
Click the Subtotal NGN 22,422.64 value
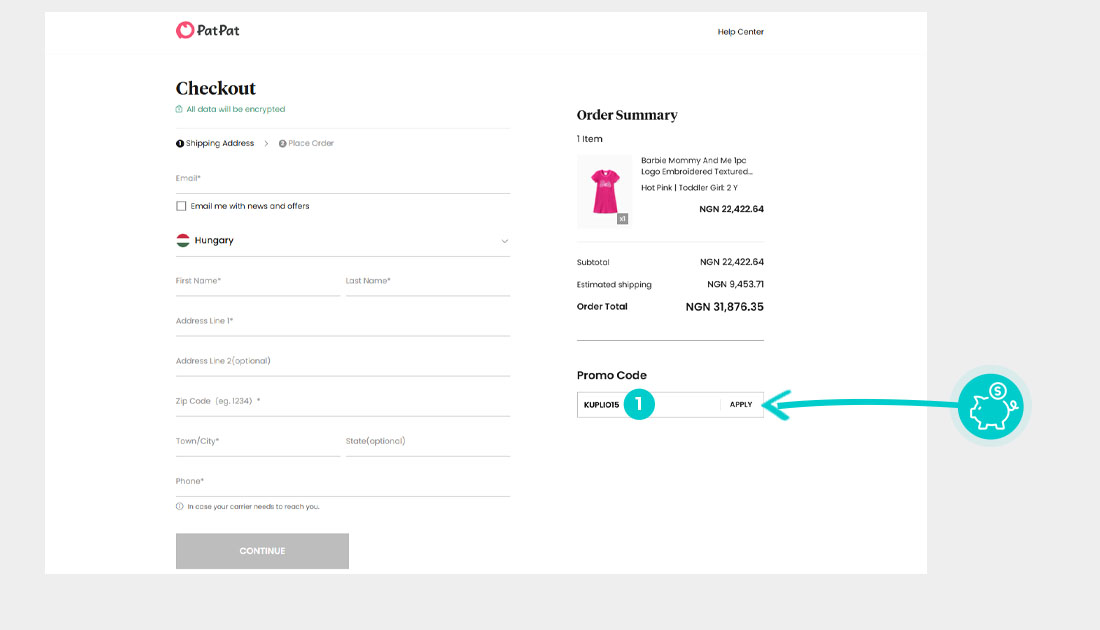(732, 262)
